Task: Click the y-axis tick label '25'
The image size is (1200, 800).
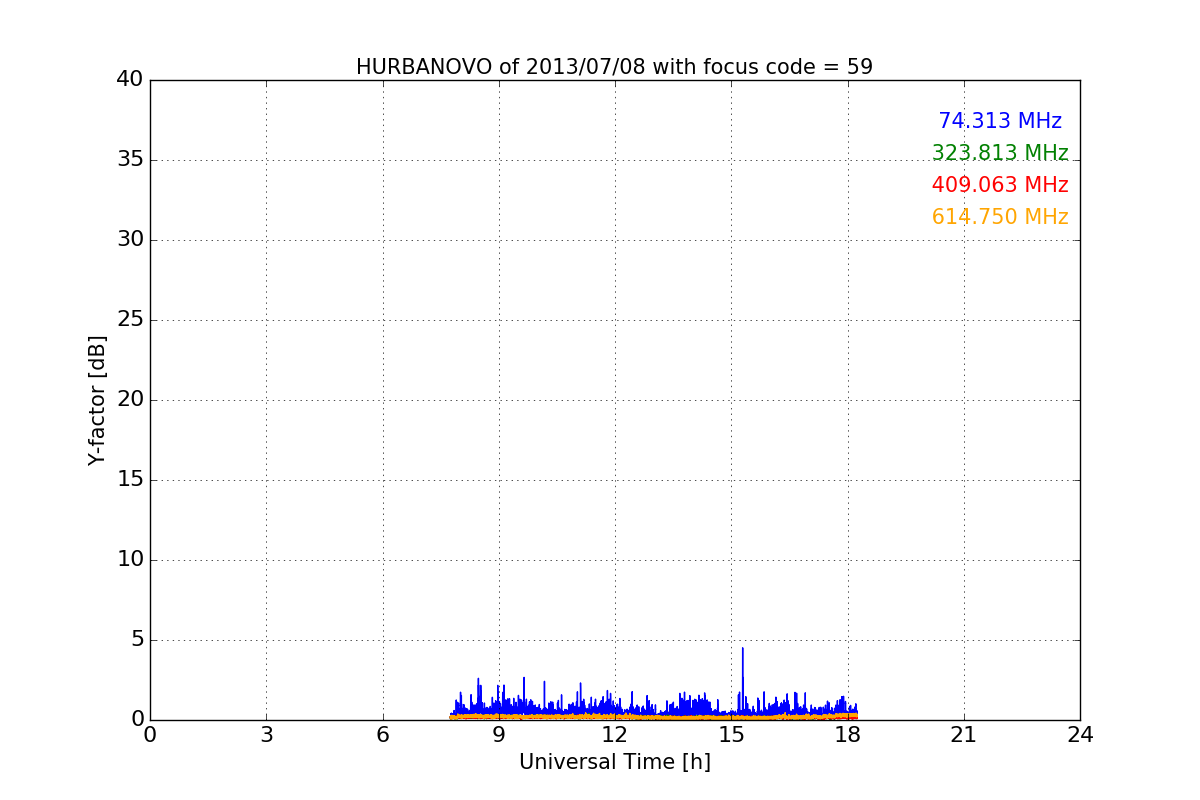Action: point(130,320)
